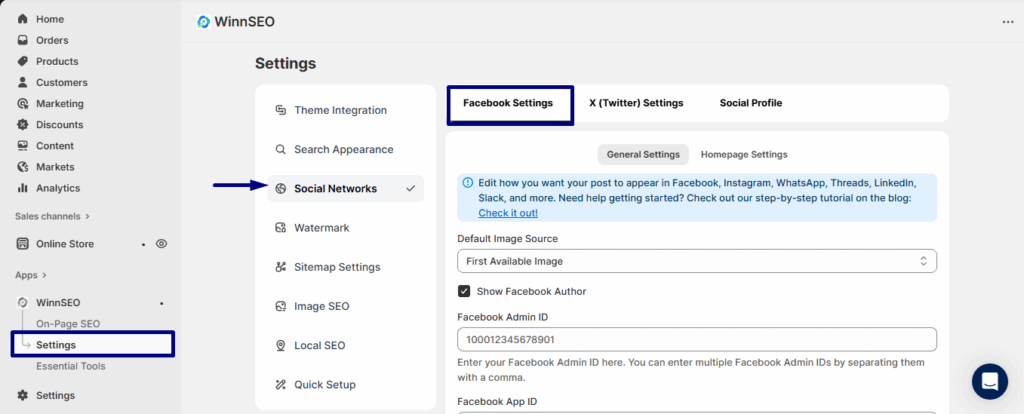Viewport: 1024px width, 414px height.
Task: Click the Watermark icon
Action: pyautogui.click(x=280, y=227)
